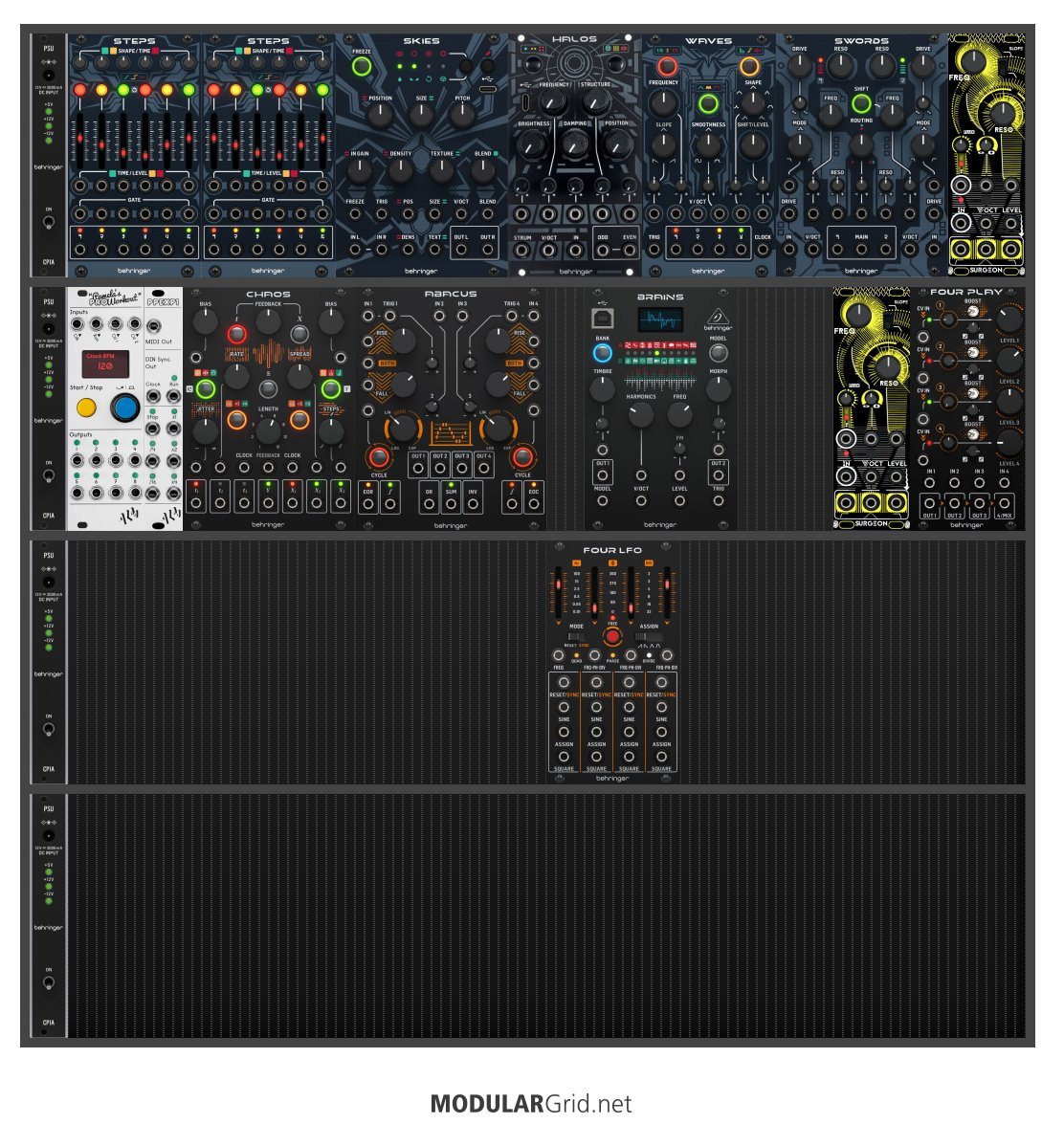The image size is (1064, 1124).
Task: Click the TEXTURE knob on Skies
Action: [x=442, y=170]
